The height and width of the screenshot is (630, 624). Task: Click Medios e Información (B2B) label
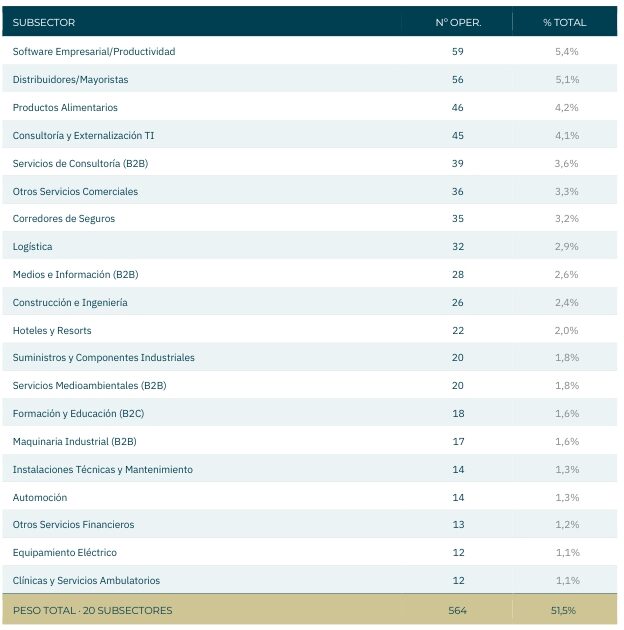pos(76,274)
